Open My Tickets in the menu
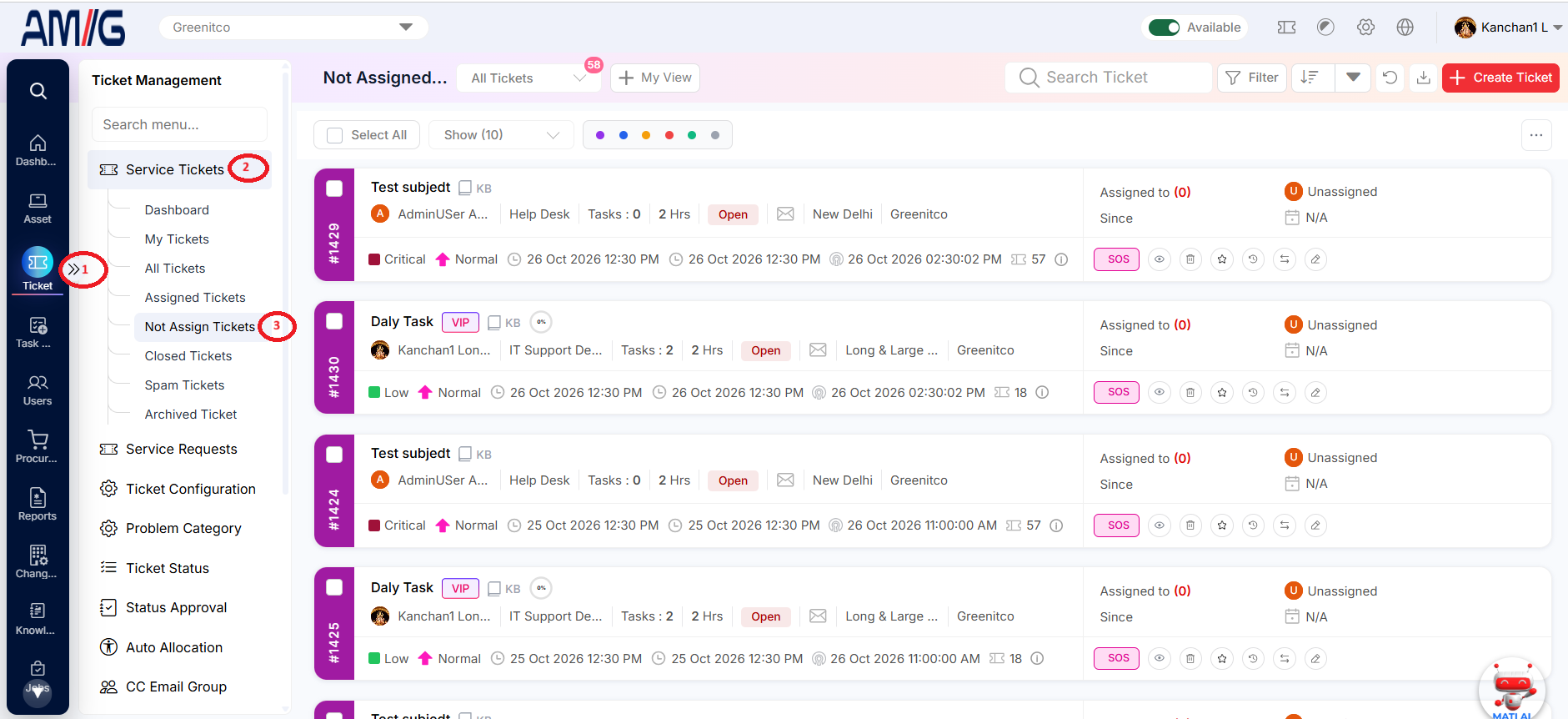This screenshot has height=719, width=1568. coord(177,239)
